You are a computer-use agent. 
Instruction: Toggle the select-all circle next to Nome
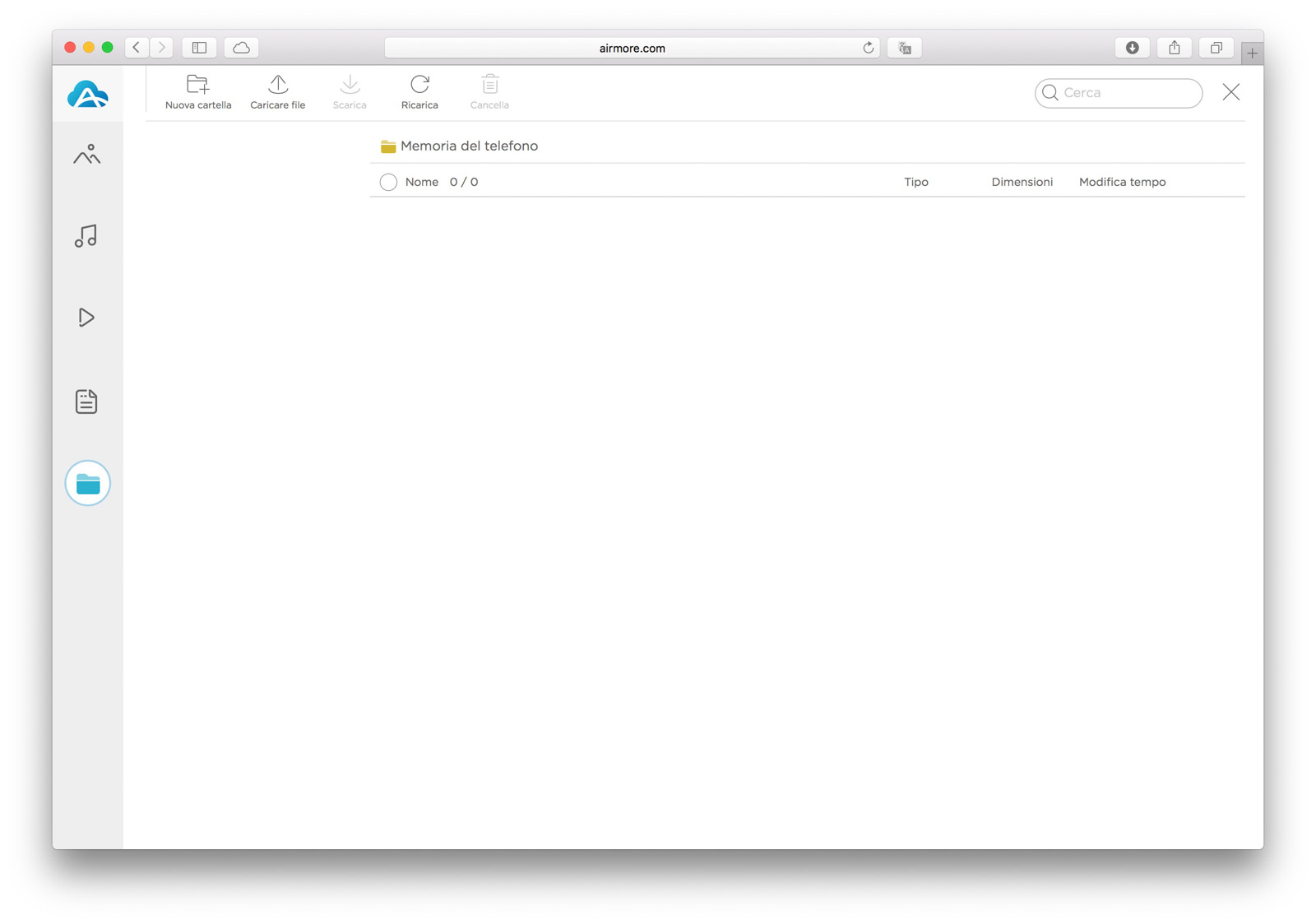point(388,182)
